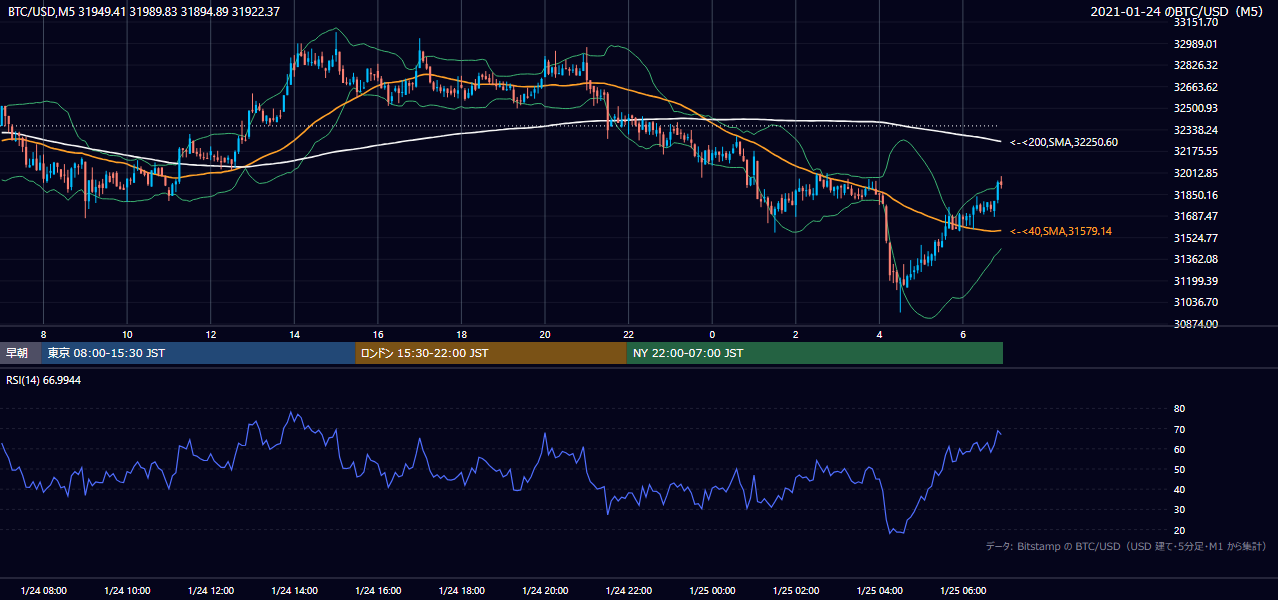Viewport: 1278px width, 600px height.
Task: Select the ロンドン 15:30-22:00 JST session bar
Action: click(x=491, y=353)
